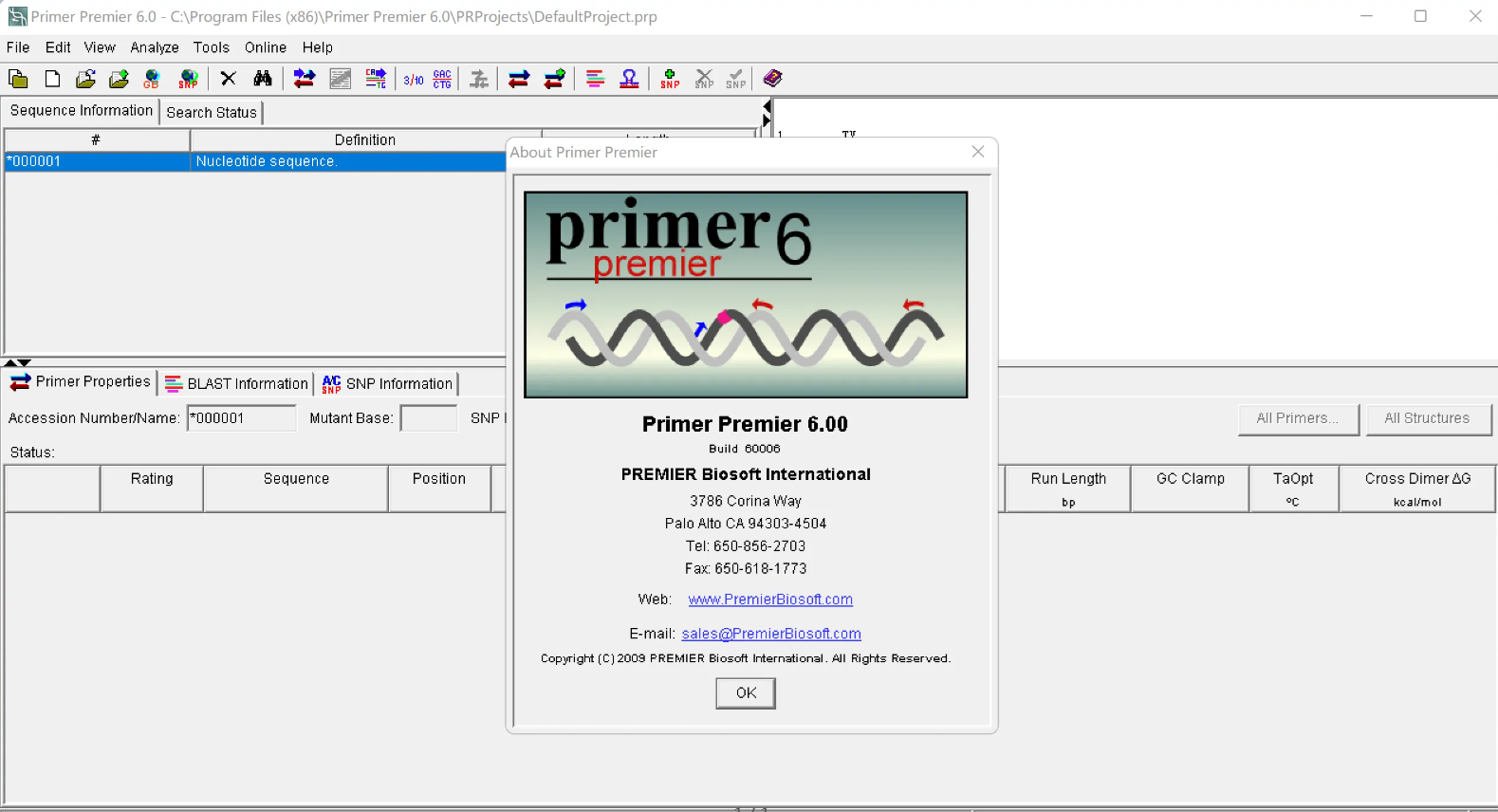Click the Rating column header
The height and width of the screenshot is (812, 1498).
[x=152, y=489]
